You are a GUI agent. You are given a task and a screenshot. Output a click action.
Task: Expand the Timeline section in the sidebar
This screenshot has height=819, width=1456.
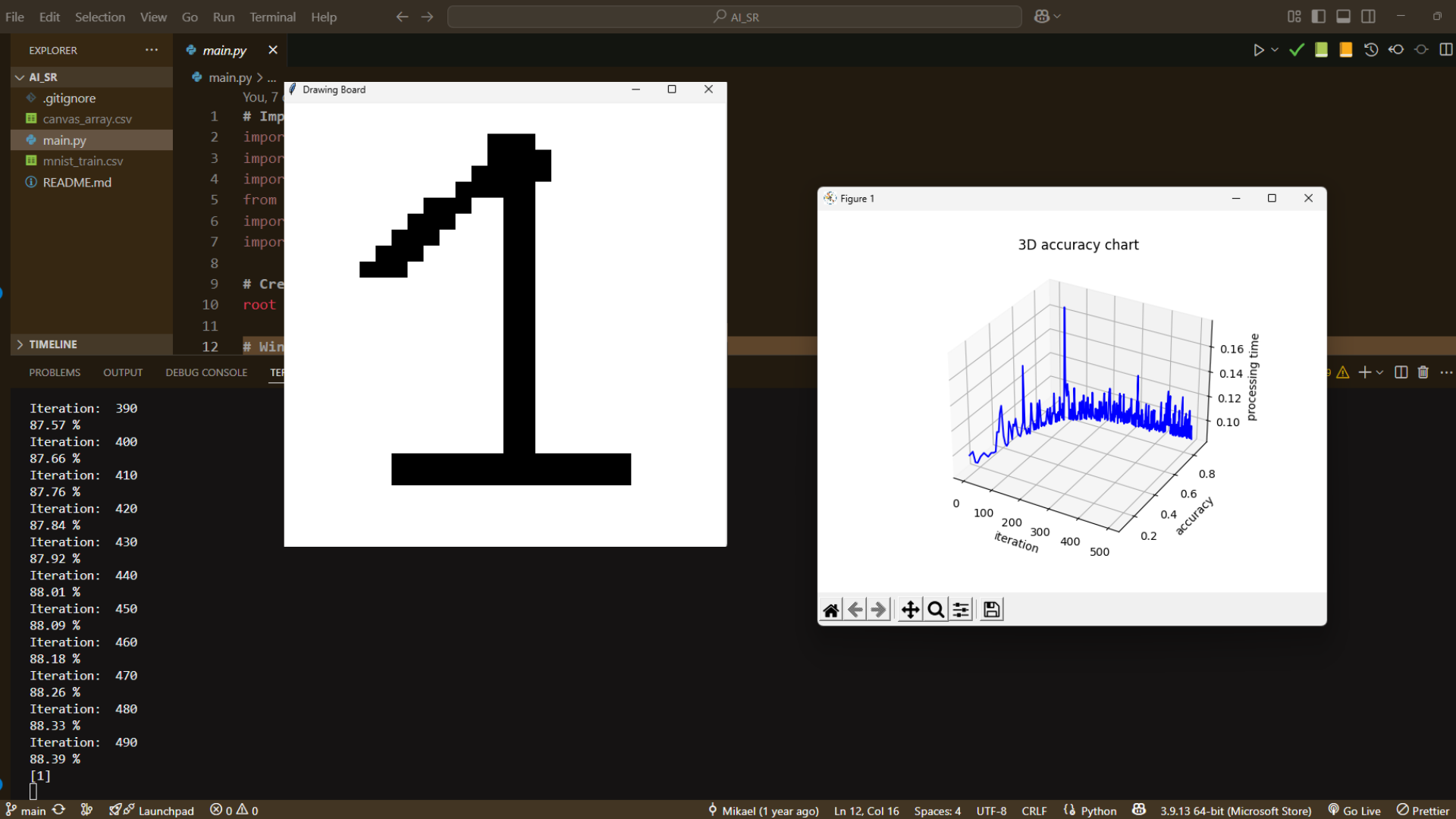(20, 344)
